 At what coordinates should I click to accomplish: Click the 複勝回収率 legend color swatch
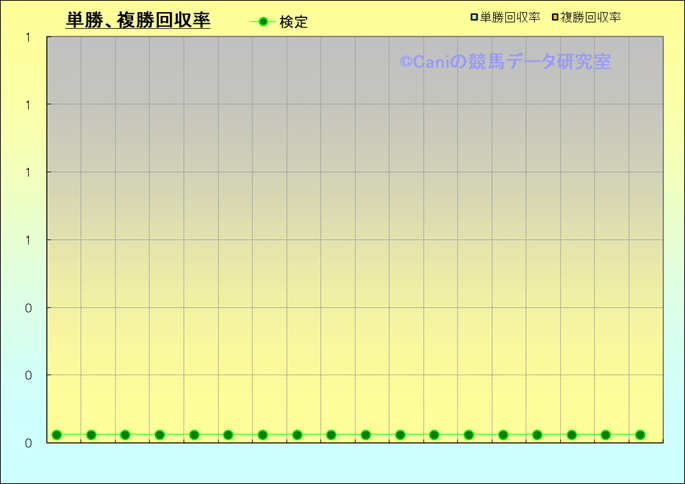pos(554,17)
